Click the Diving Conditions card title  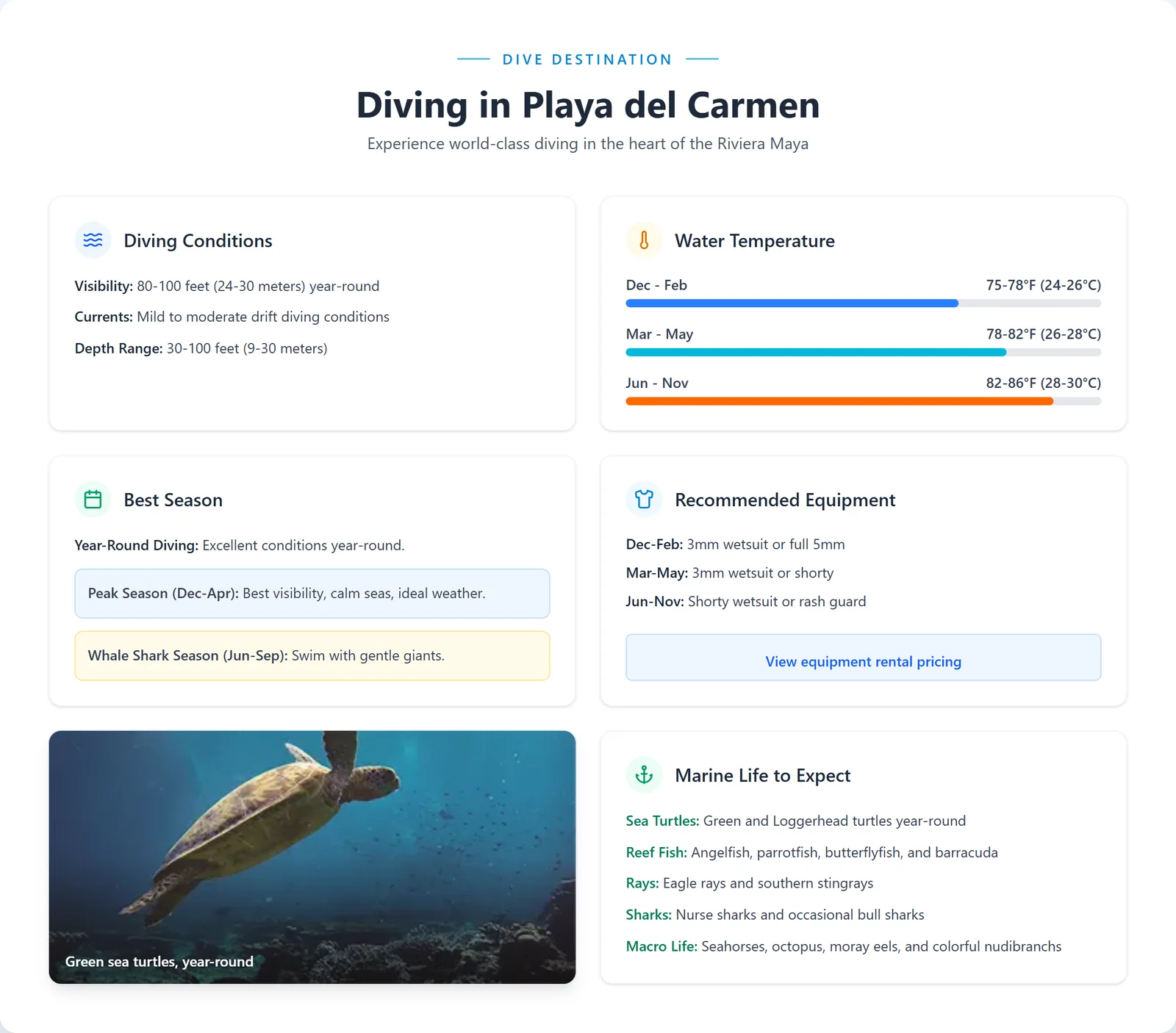(x=198, y=241)
